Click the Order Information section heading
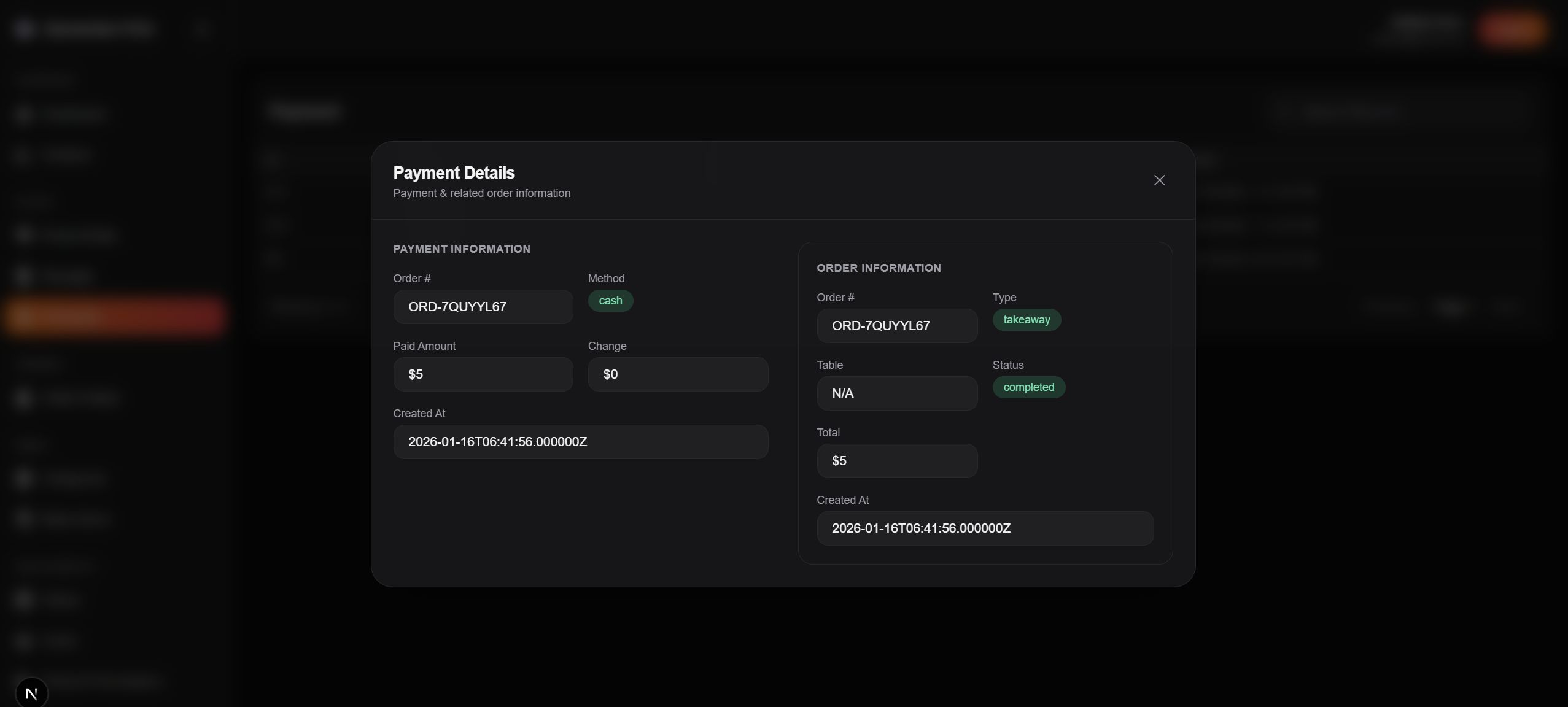The height and width of the screenshot is (707, 1568). click(878, 268)
